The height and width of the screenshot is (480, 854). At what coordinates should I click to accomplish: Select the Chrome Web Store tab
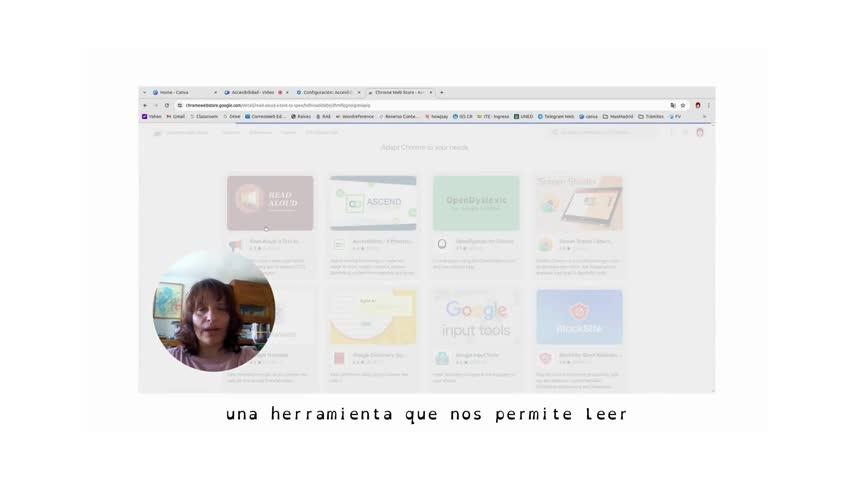pyautogui.click(x=398, y=93)
